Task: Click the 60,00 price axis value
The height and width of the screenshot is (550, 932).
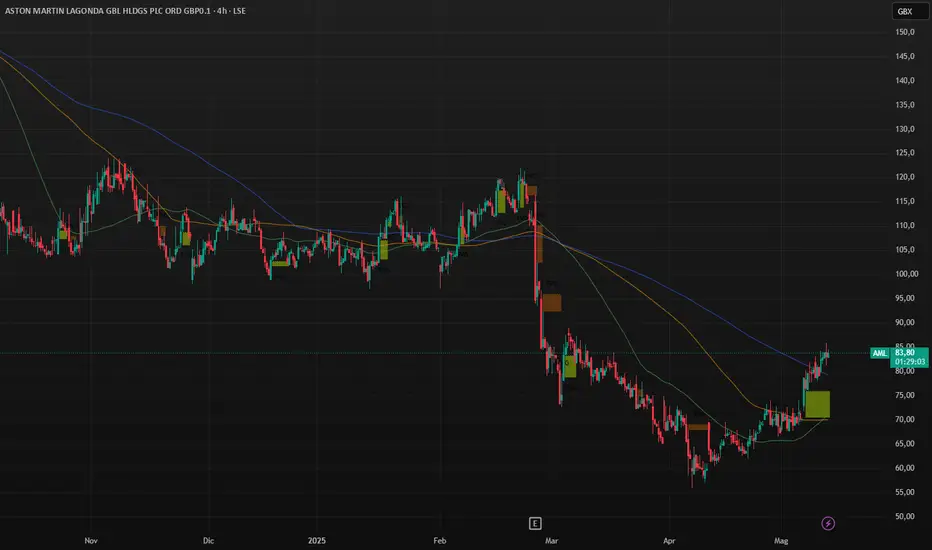Action: pyautogui.click(x=905, y=468)
